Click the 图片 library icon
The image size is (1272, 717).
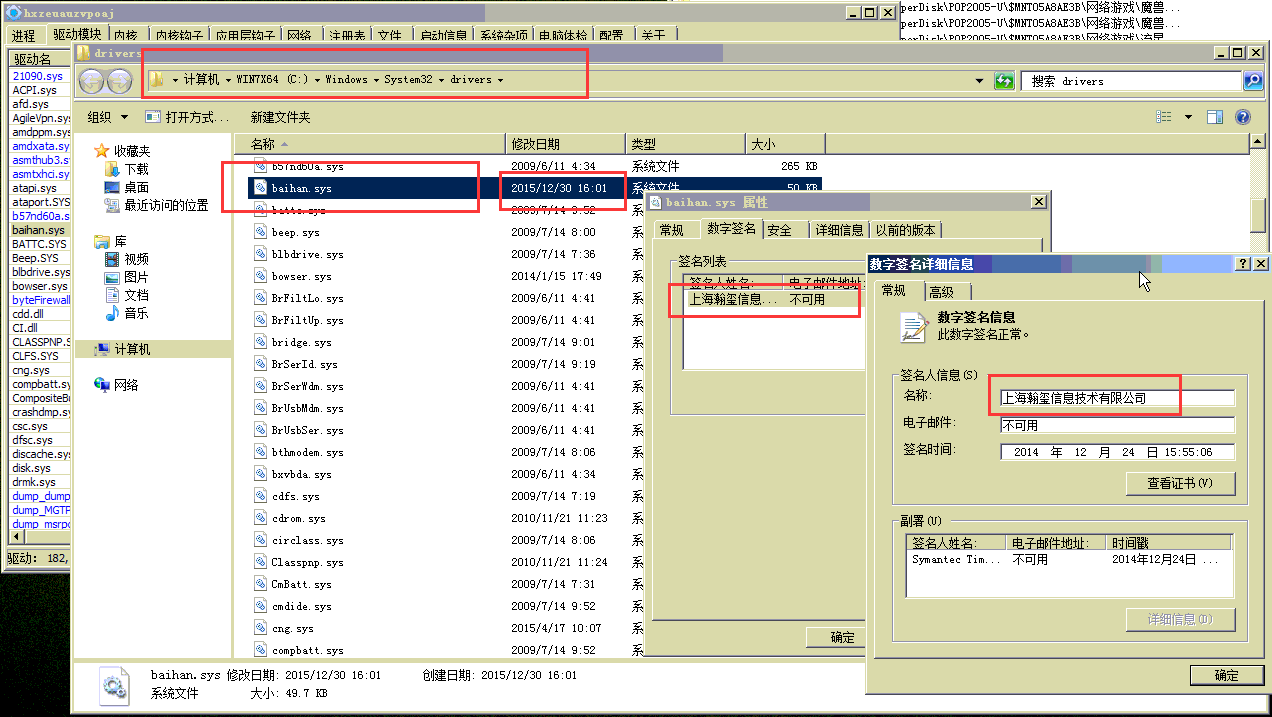tap(112, 278)
